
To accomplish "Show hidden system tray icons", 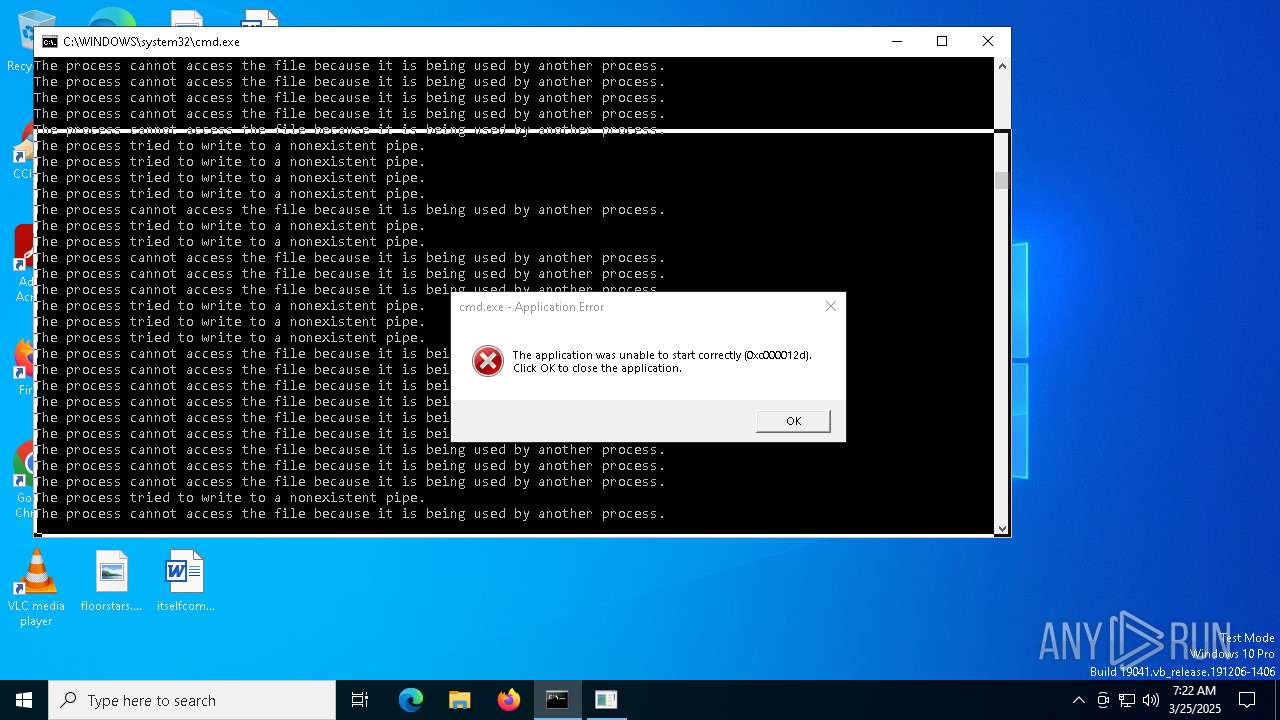I will pyautogui.click(x=1078, y=700).
